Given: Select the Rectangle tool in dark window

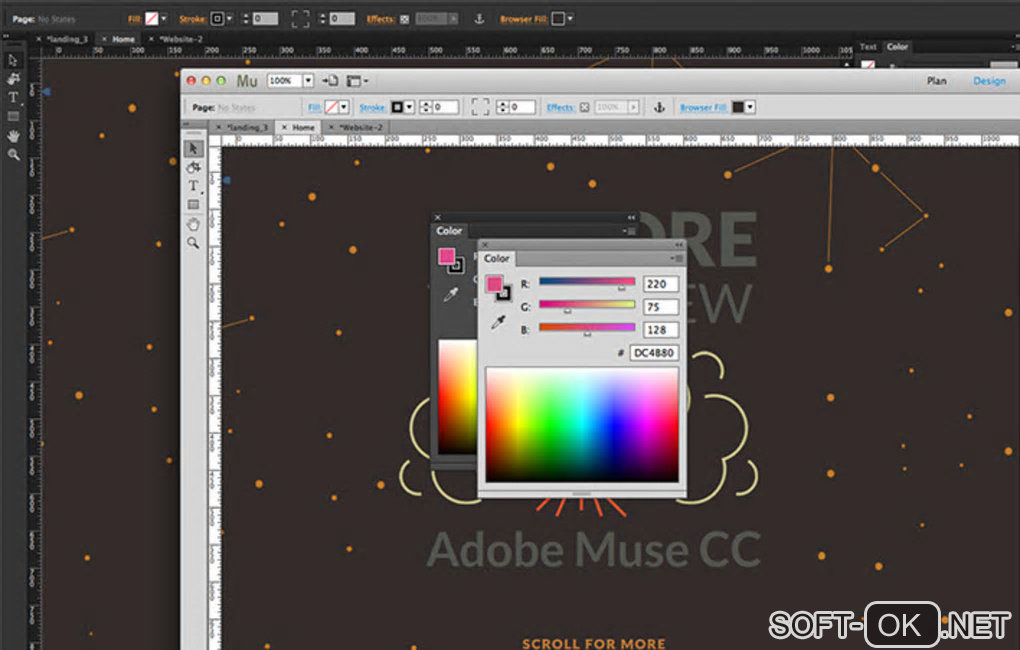Looking at the screenshot, I should (13, 116).
